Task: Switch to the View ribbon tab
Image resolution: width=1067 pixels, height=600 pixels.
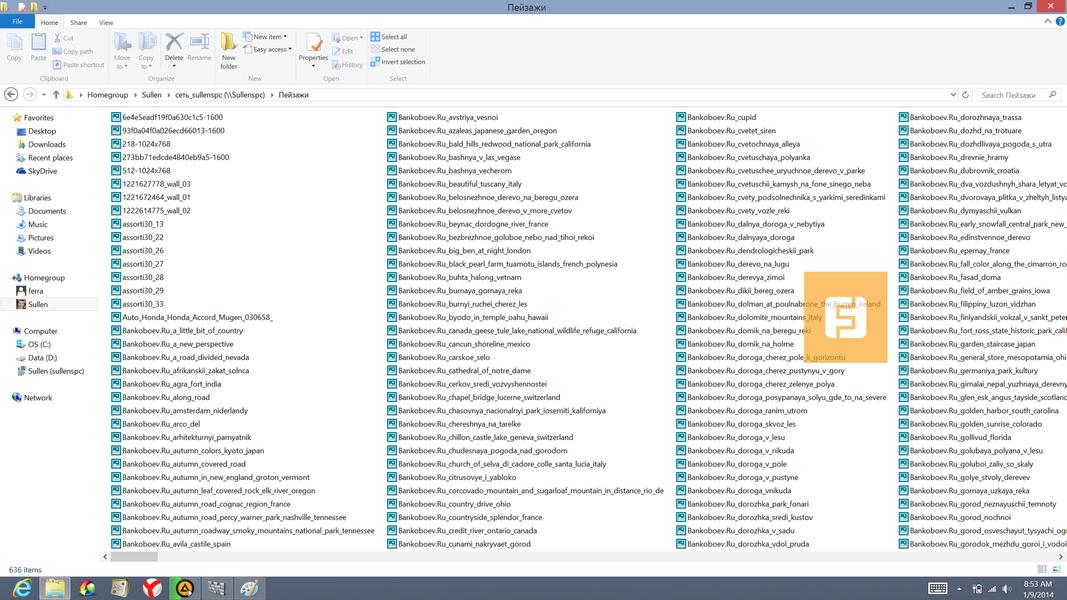Action: pos(106,22)
